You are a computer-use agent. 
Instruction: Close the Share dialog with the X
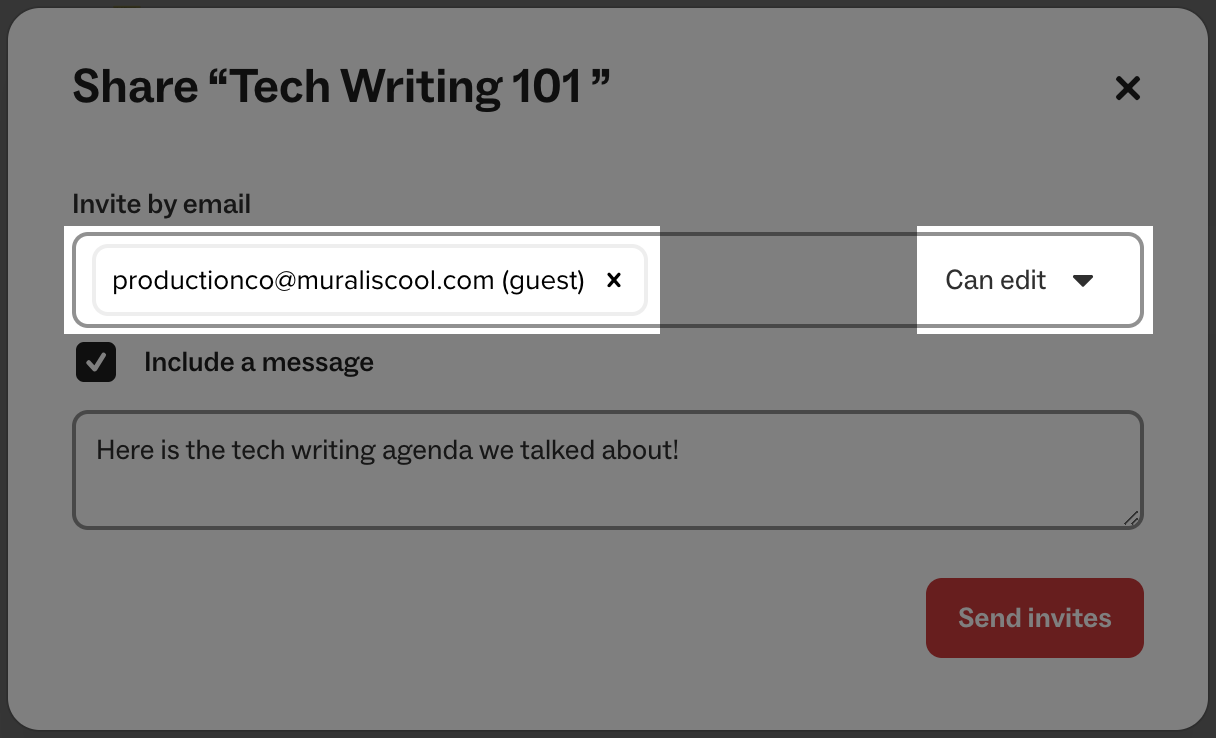coord(1127,89)
